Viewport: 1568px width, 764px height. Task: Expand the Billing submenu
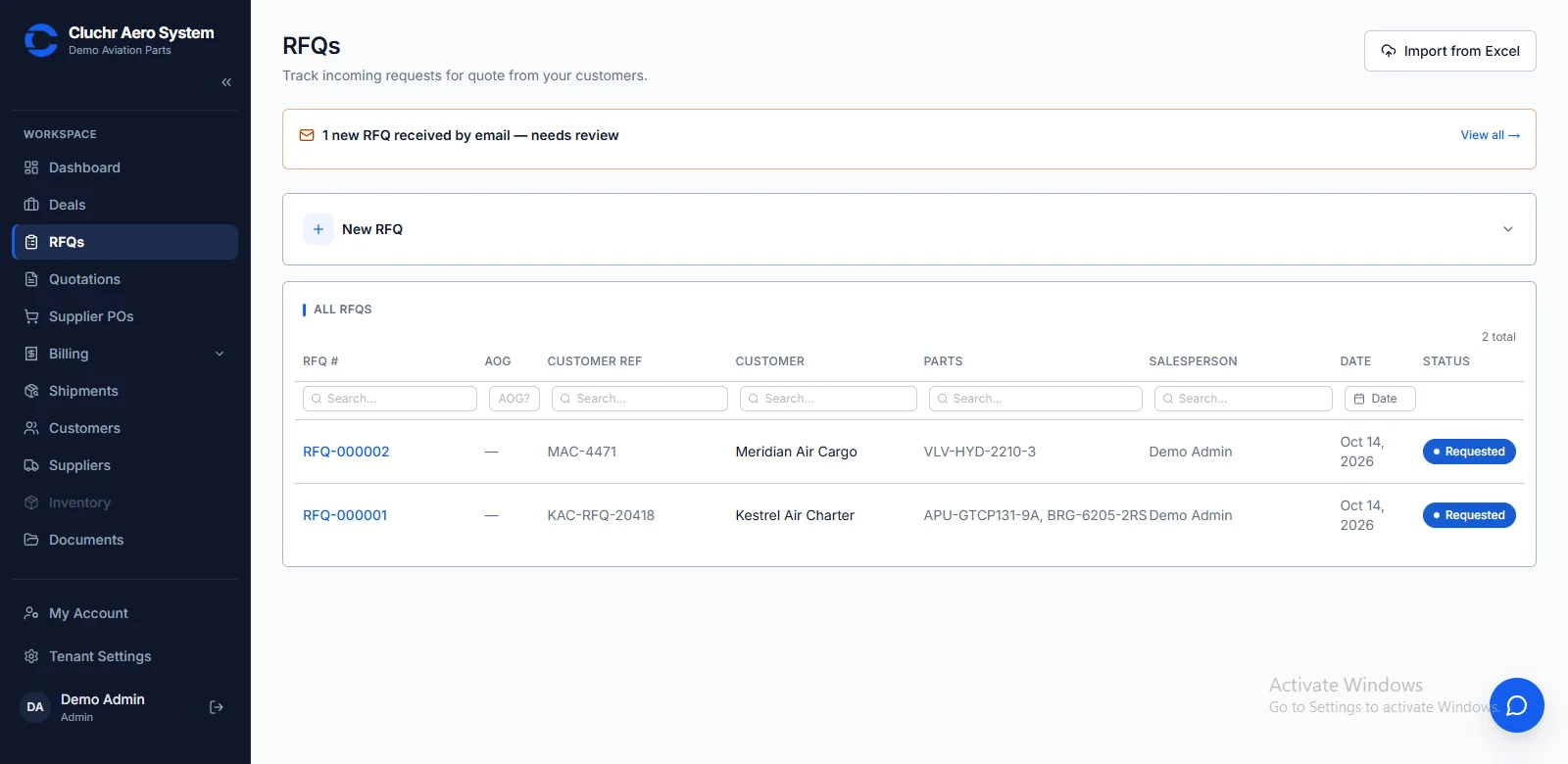tap(124, 354)
